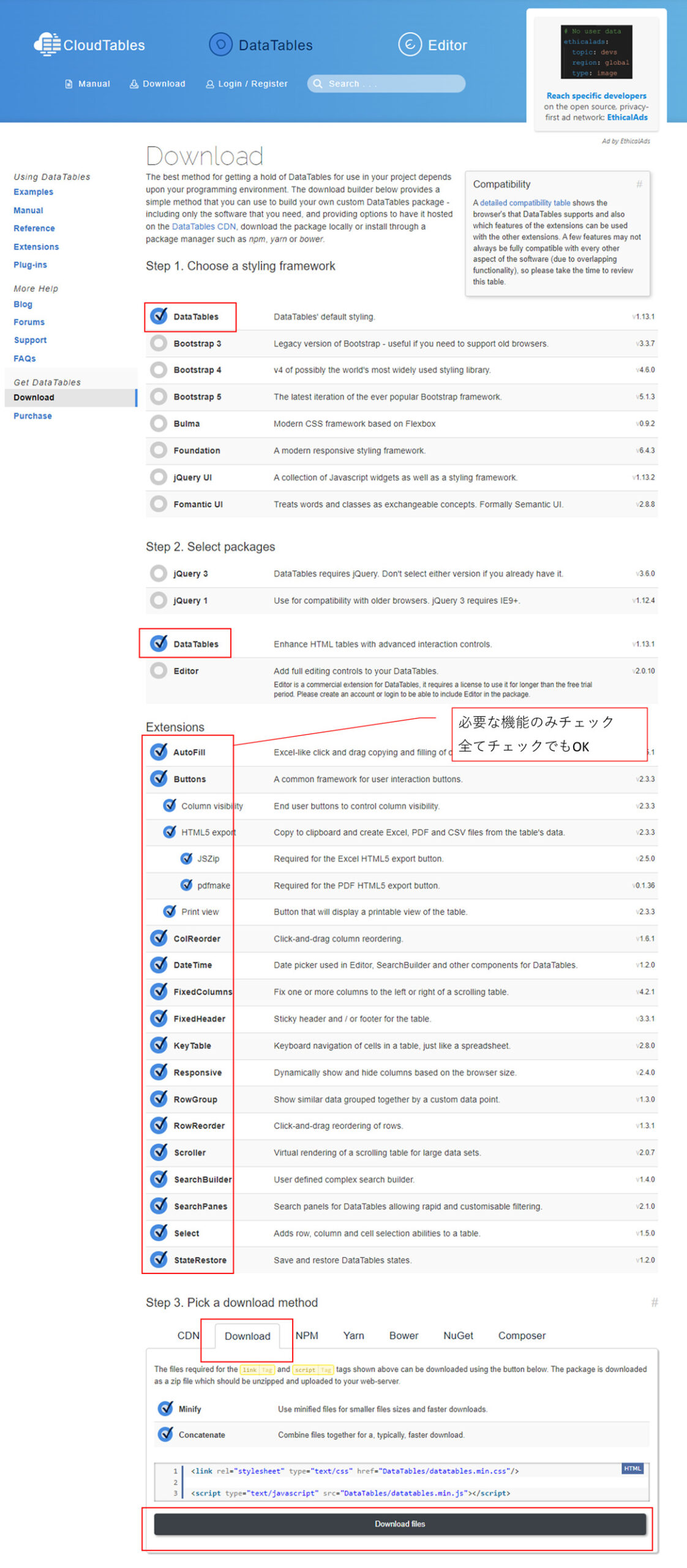Open the Reference sidebar link
The height and width of the screenshot is (1568, 687).
(34, 228)
